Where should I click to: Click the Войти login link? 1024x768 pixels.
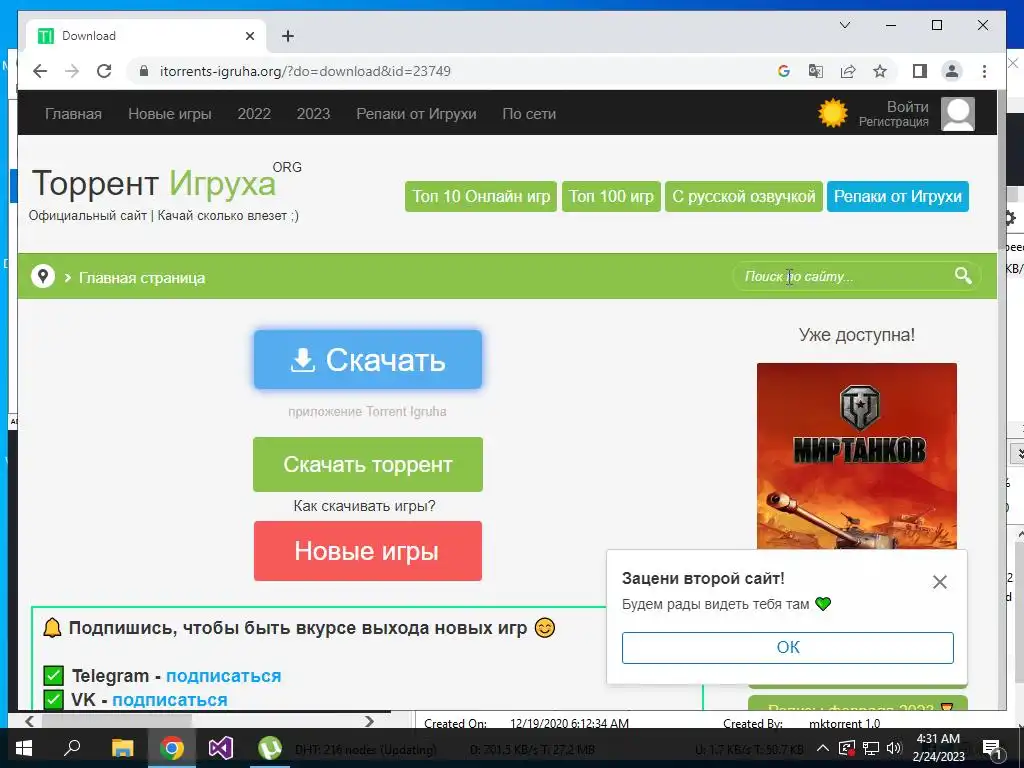coord(907,106)
